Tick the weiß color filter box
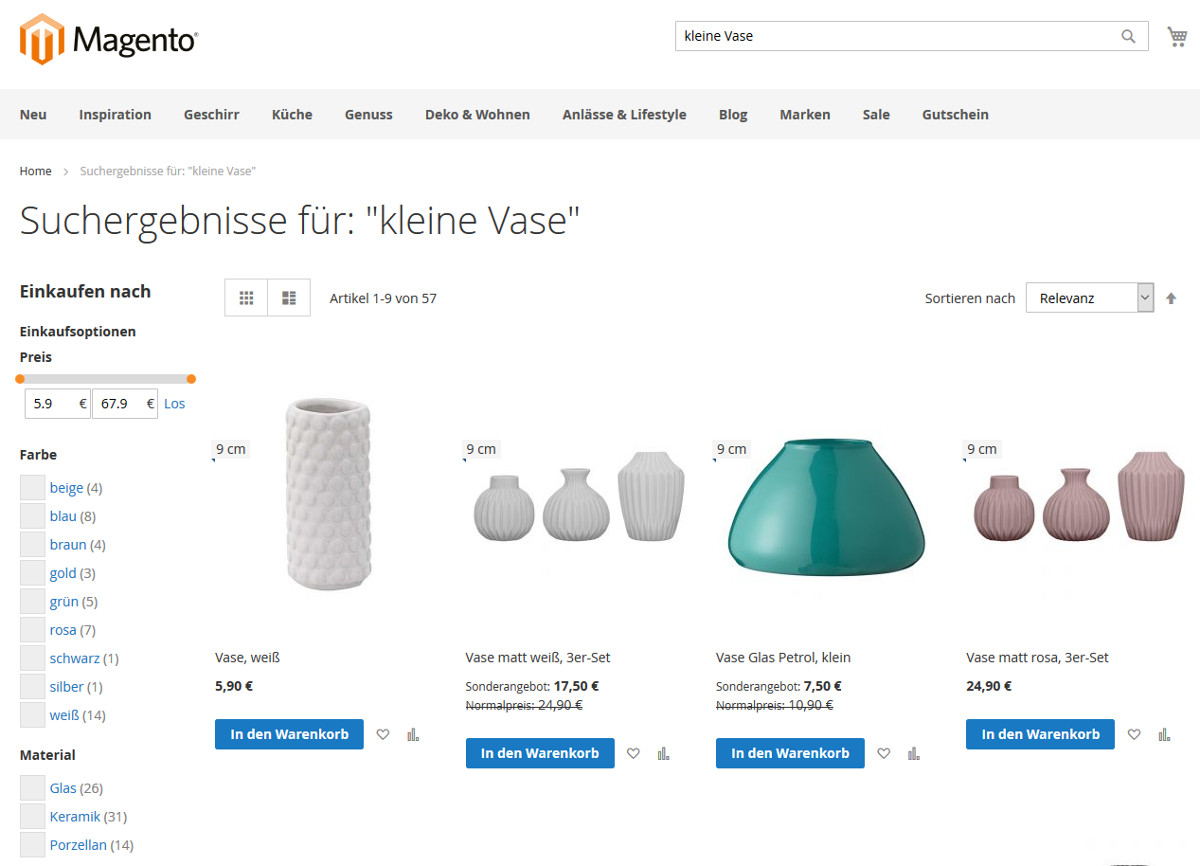 pyautogui.click(x=33, y=715)
